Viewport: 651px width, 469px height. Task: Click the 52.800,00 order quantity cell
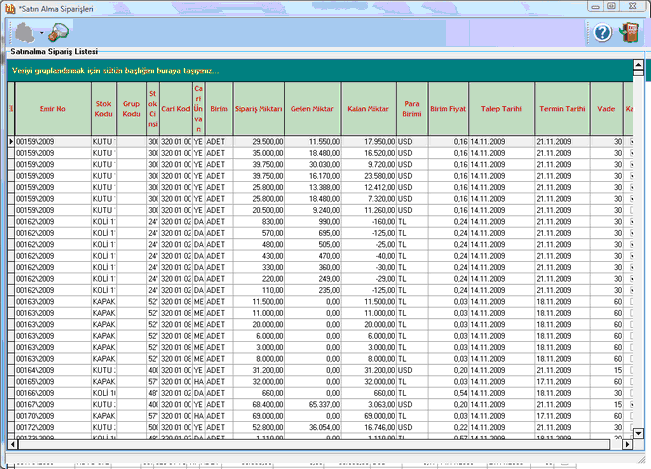click(259, 427)
